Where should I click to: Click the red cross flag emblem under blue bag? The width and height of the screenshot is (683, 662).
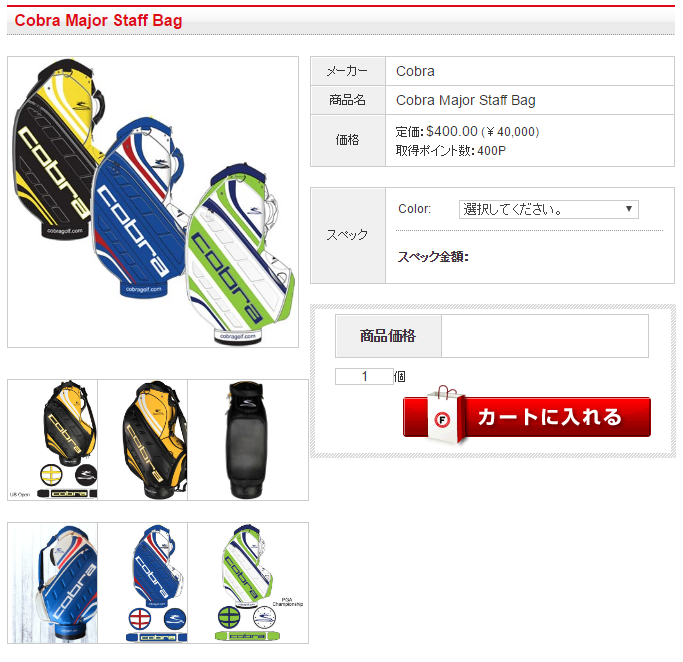[140, 618]
